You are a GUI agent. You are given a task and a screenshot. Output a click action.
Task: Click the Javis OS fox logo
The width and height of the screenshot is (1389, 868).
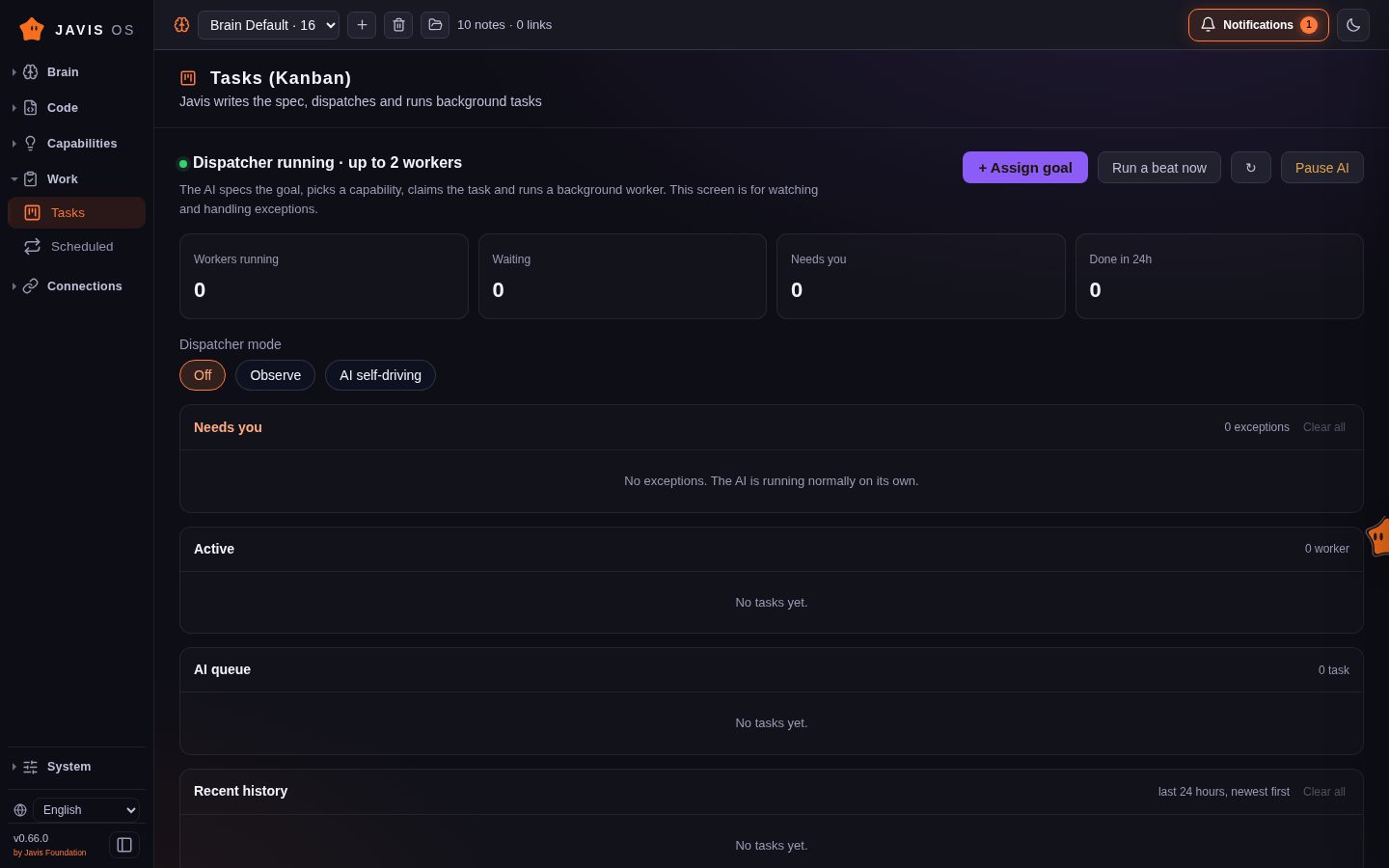click(32, 29)
